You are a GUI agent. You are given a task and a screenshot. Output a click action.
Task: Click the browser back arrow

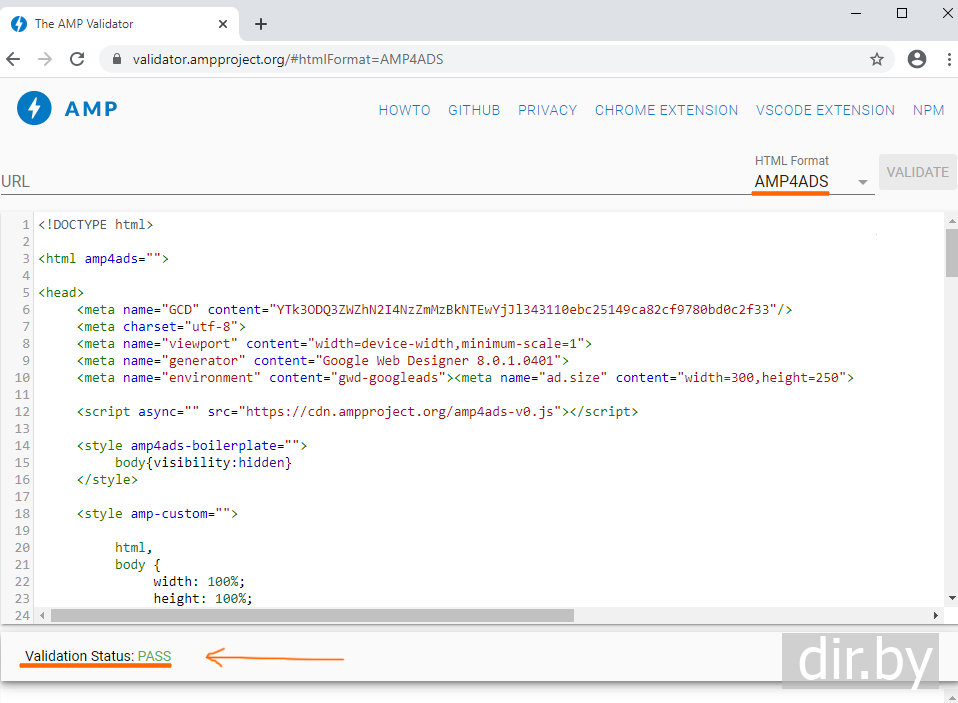(x=14, y=59)
